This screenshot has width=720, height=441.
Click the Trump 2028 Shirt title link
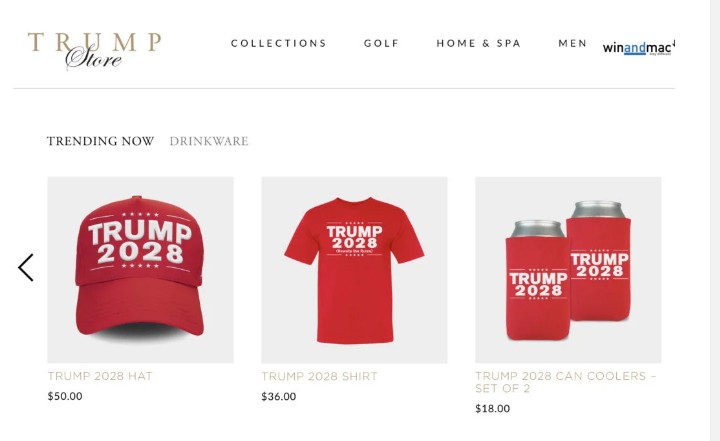(320, 376)
